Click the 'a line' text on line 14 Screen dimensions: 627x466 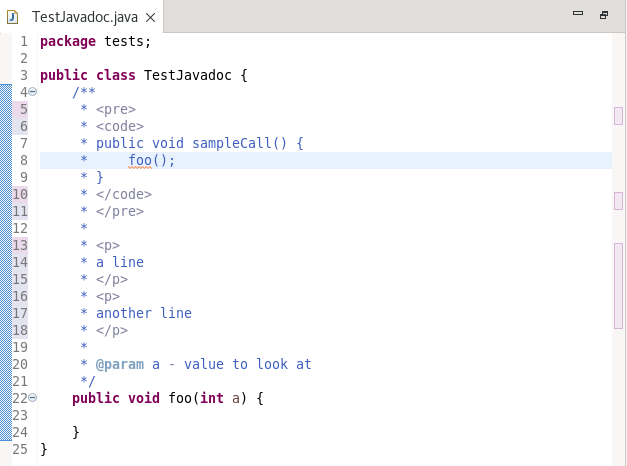tap(120, 262)
